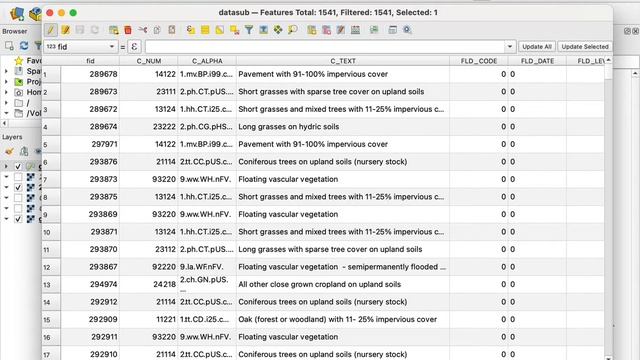640x360 pixels.
Task: Open filter features using form funnel icon
Action: pyautogui.click(x=249, y=30)
